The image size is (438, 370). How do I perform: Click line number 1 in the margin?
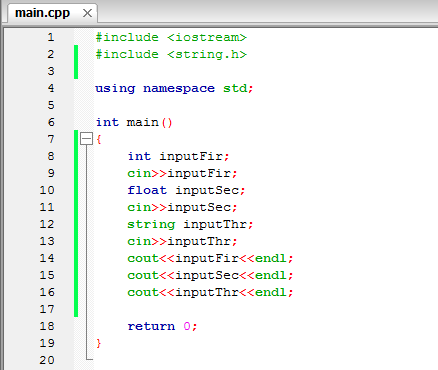(x=51, y=37)
